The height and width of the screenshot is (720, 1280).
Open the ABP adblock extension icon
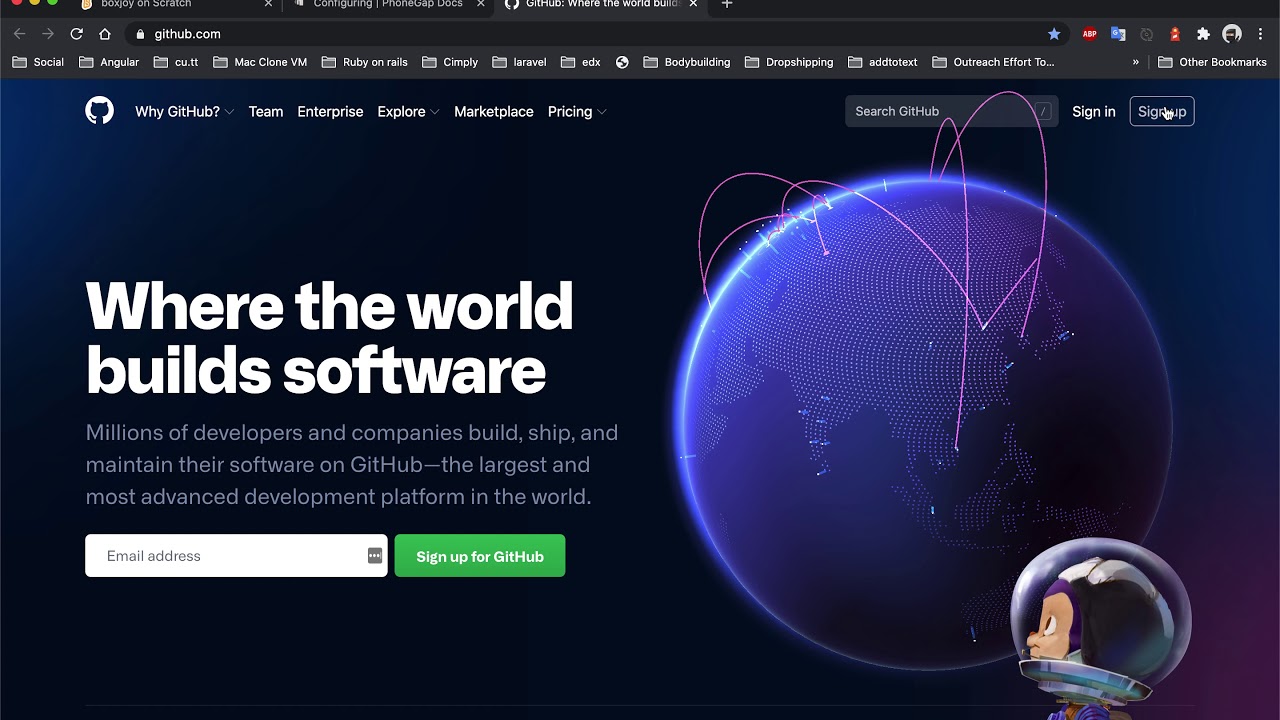1090,34
